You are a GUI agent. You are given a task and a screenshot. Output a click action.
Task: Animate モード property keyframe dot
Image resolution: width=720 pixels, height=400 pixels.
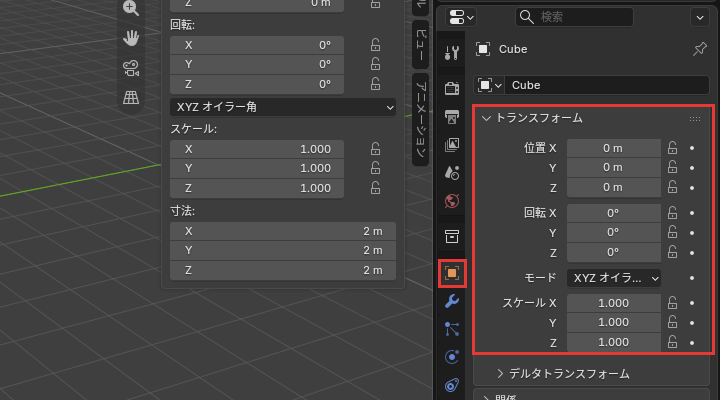(692, 278)
